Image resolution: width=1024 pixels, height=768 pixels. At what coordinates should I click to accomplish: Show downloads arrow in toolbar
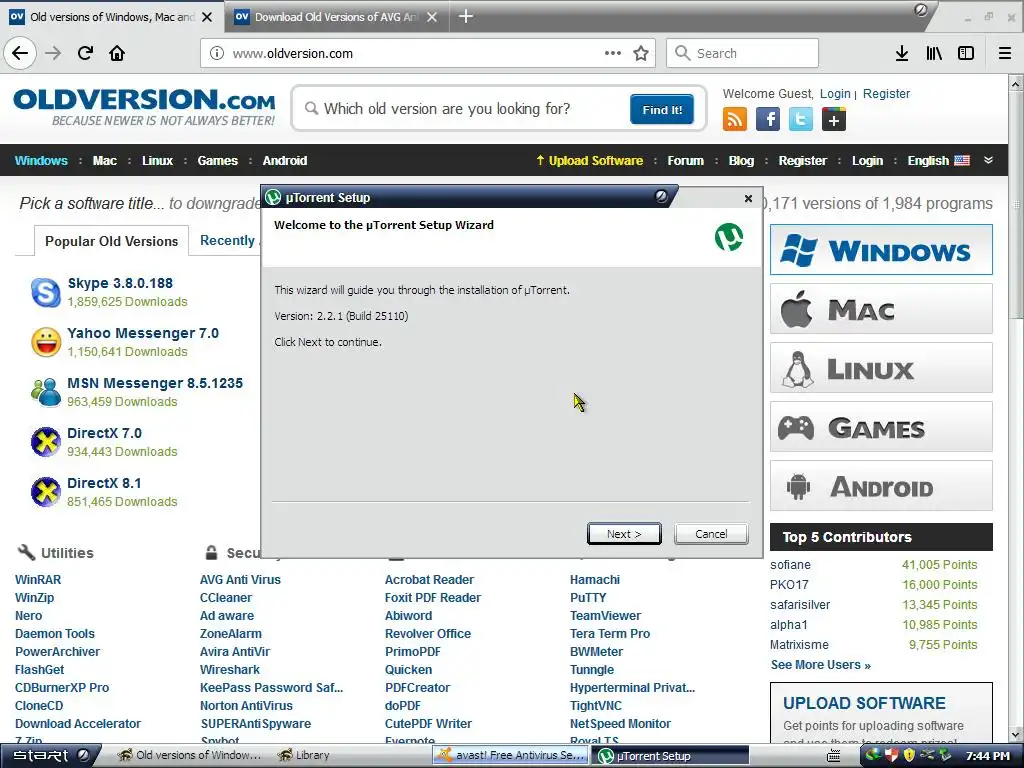tap(901, 53)
